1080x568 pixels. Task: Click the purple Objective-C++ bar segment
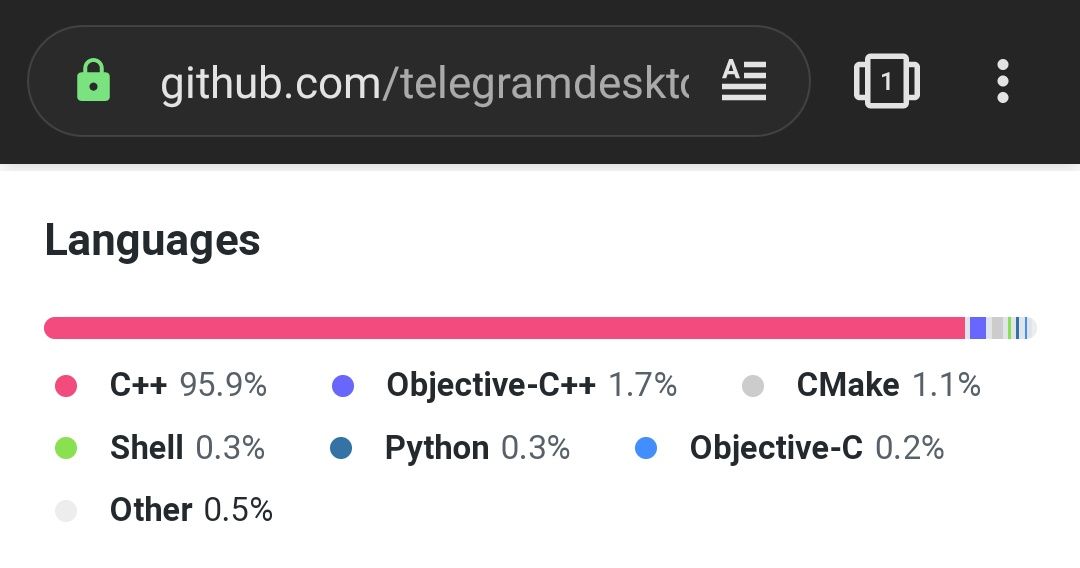click(x=978, y=328)
